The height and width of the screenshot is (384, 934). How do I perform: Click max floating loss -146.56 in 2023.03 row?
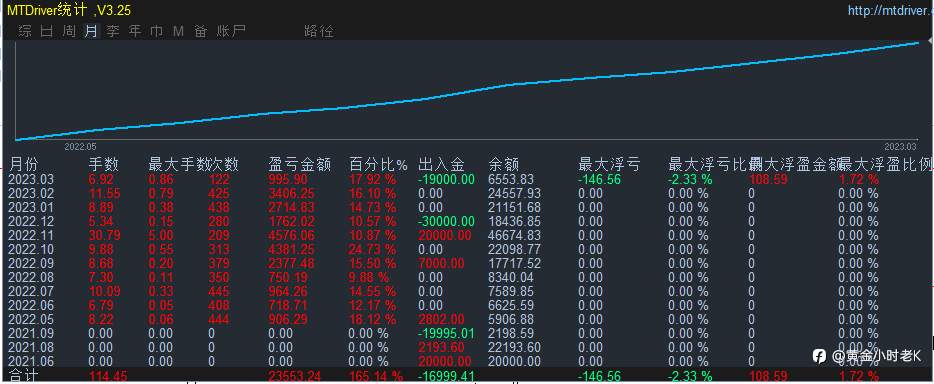(x=599, y=179)
